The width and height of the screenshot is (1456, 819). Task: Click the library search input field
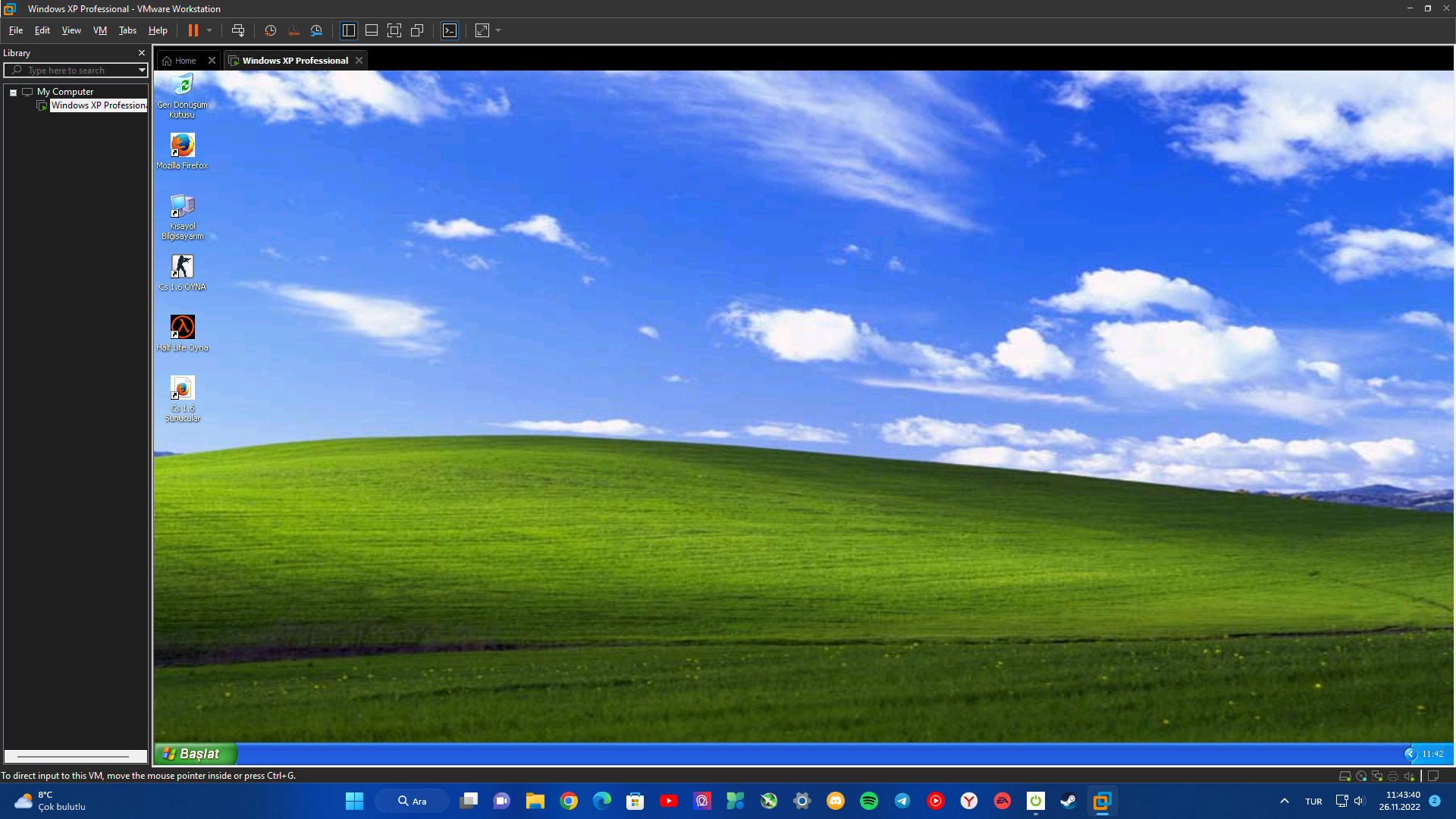(x=76, y=71)
